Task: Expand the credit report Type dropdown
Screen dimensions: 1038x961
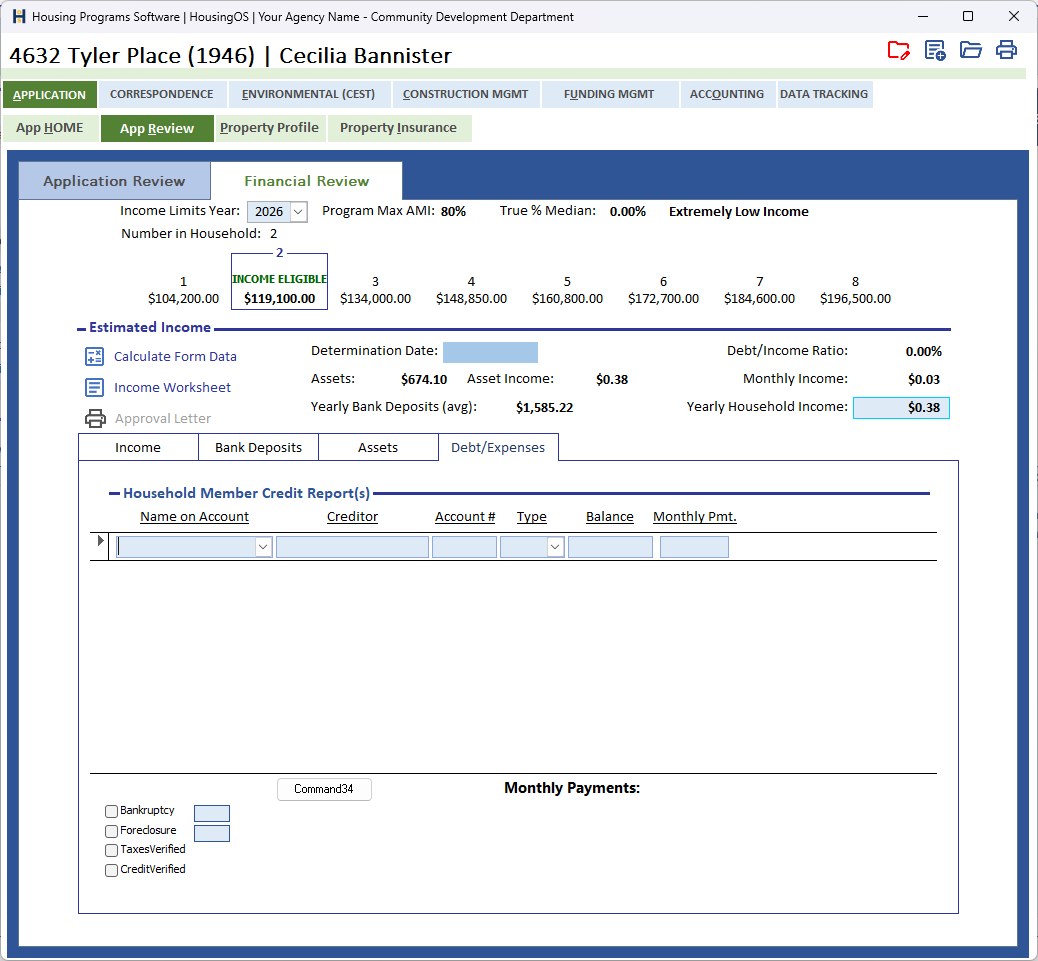Action: pos(555,547)
